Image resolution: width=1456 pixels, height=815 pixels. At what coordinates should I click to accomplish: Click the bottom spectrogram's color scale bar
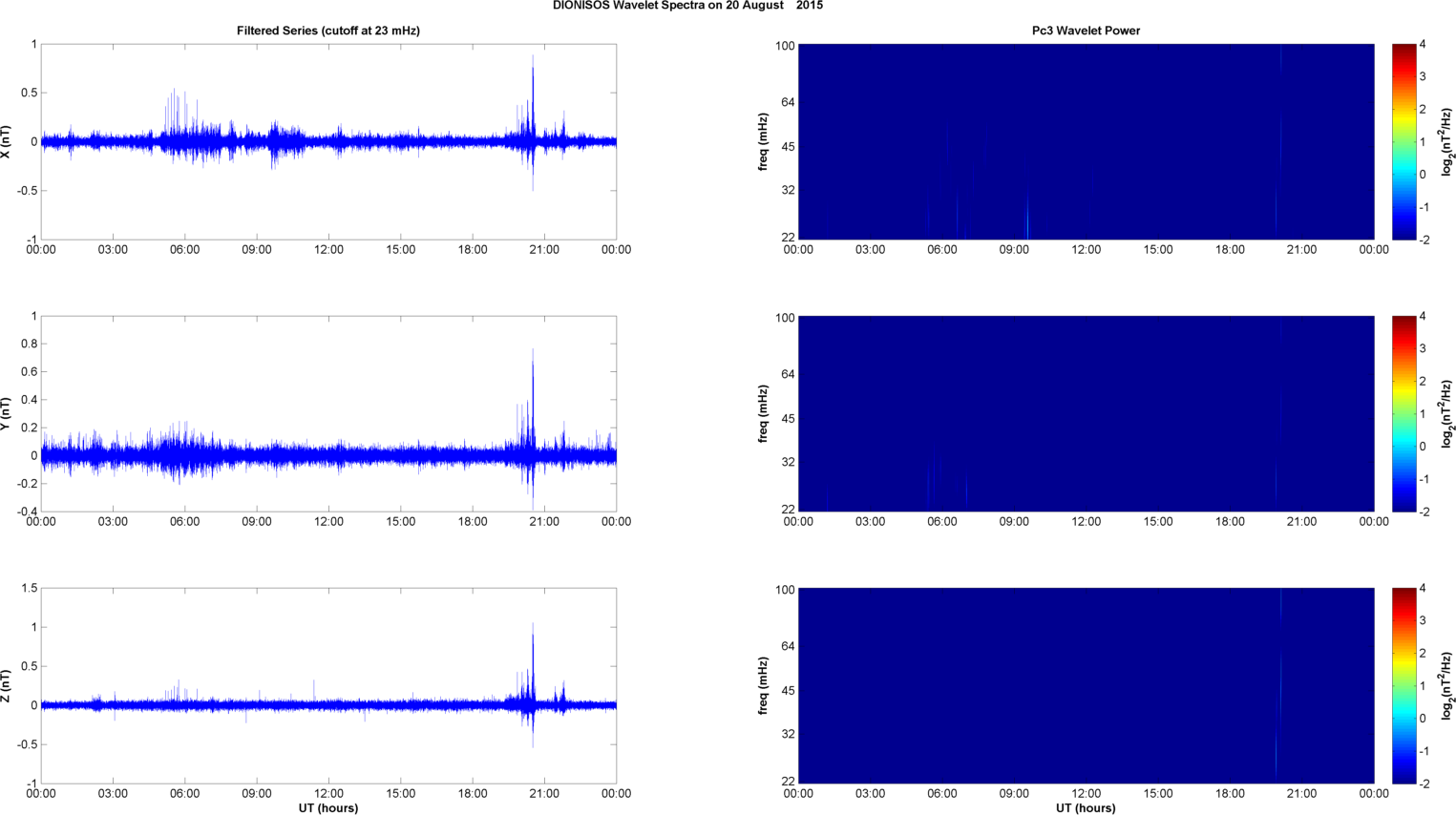point(1403,685)
